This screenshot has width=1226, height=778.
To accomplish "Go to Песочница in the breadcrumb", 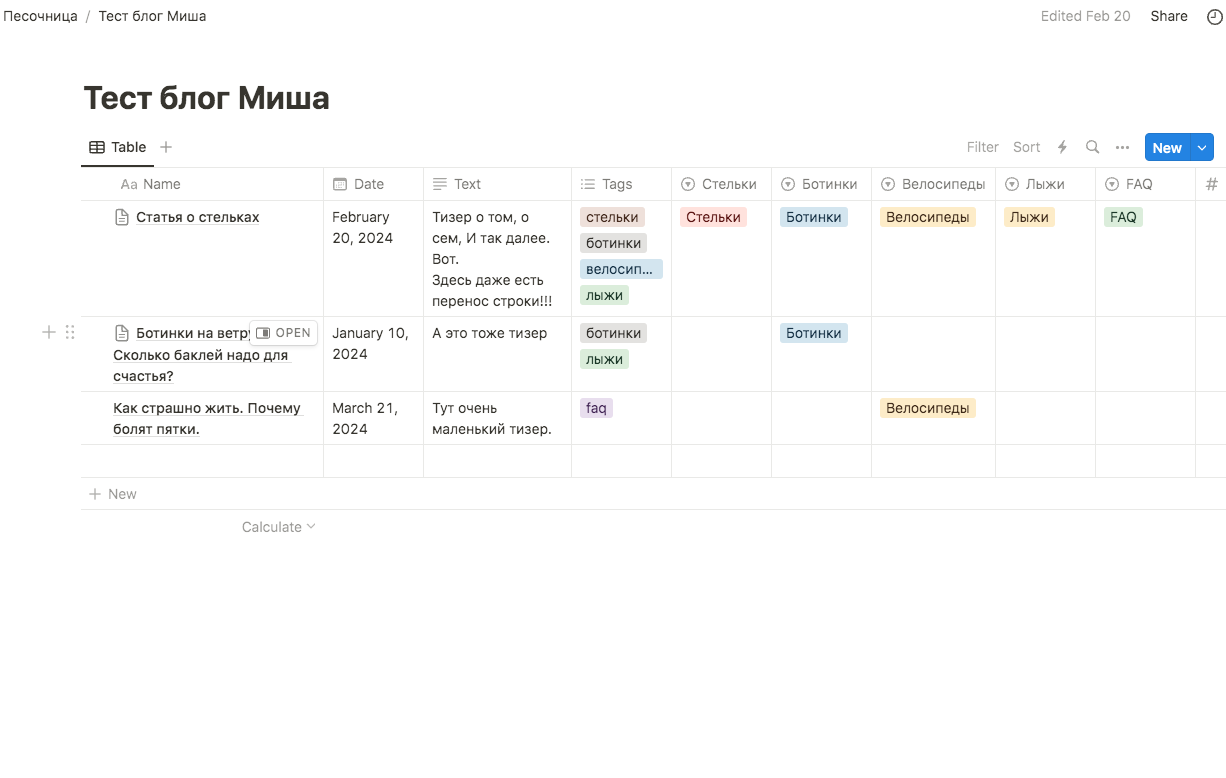I will pos(40,16).
